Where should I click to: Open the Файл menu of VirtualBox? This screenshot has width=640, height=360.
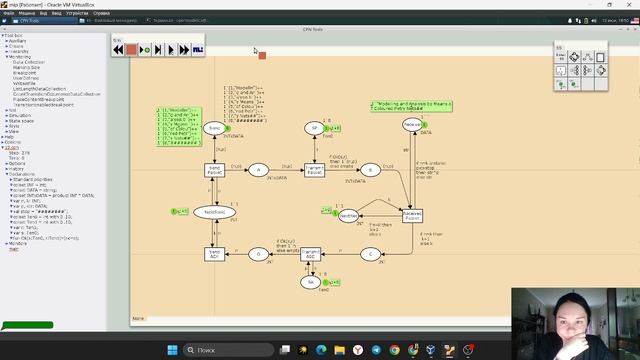[8, 13]
